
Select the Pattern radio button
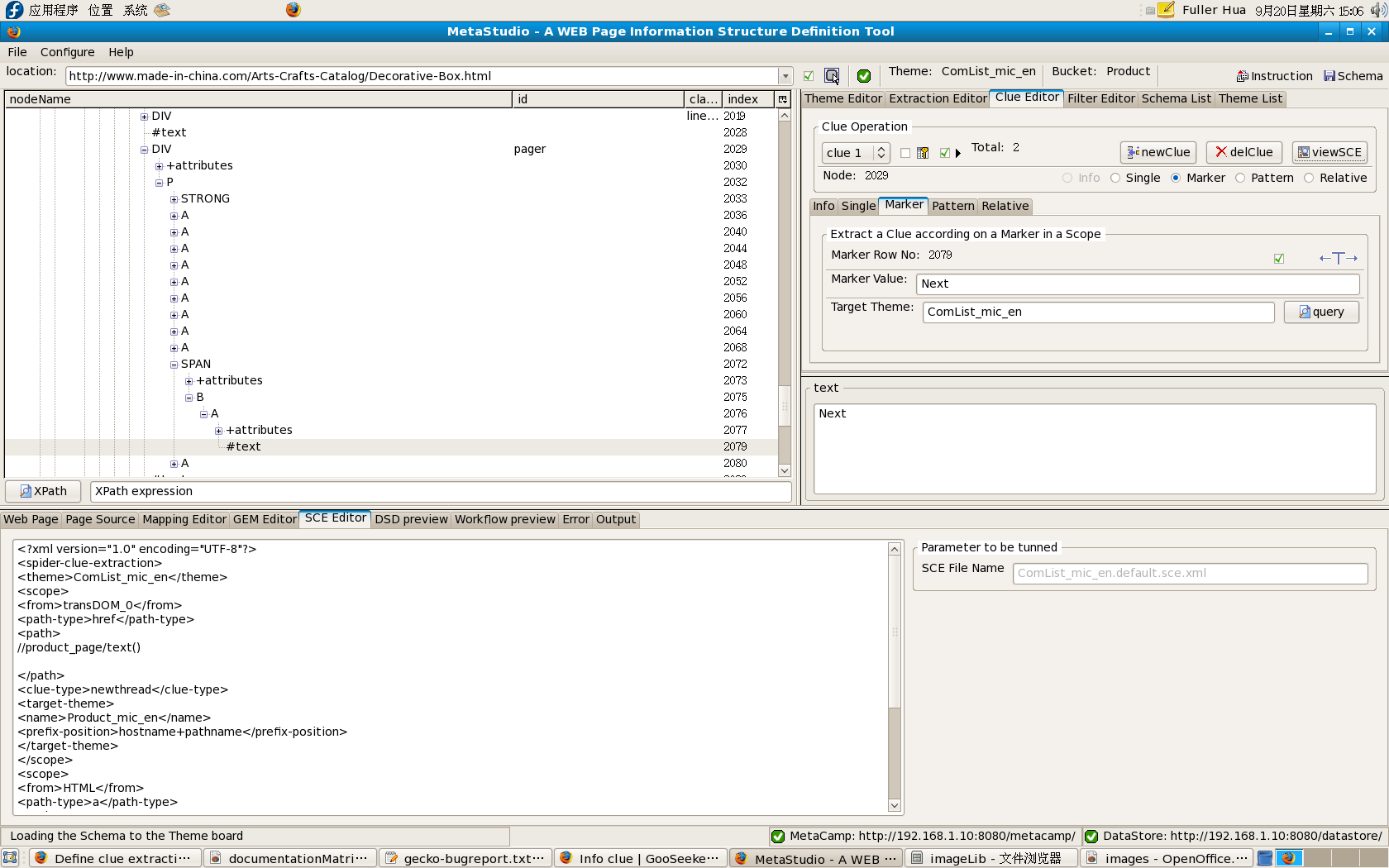pos(1240,178)
